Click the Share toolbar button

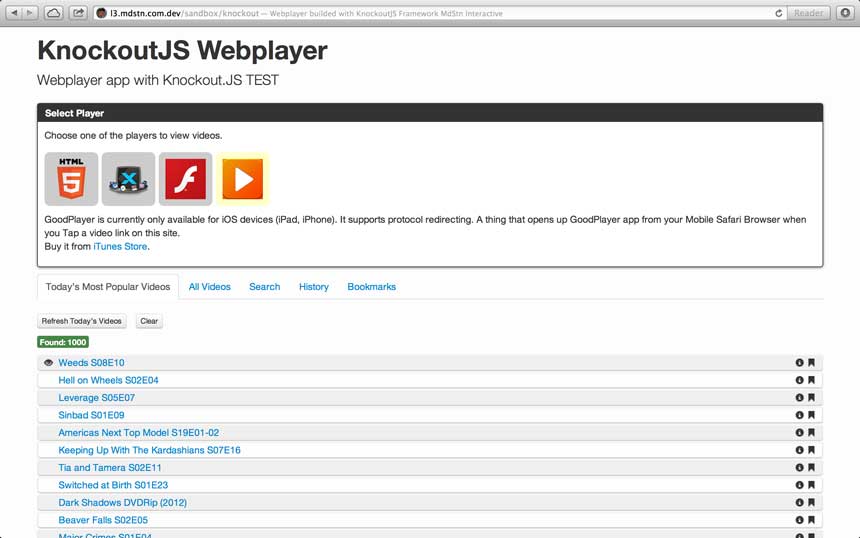pyautogui.click(x=78, y=13)
